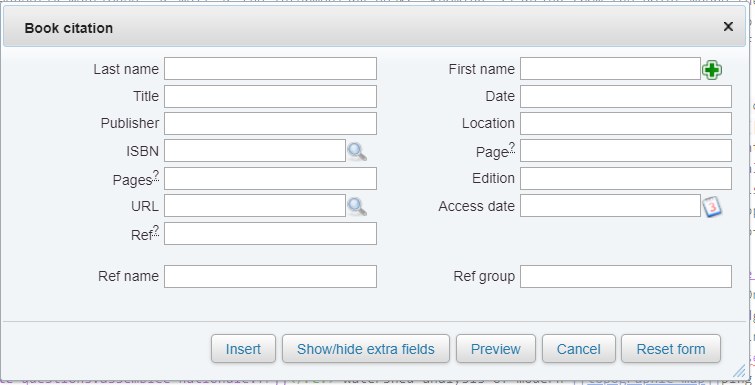The image size is (755, 385).
Task: Click the ISBN lookup magnifier icon
Action: [357, 152]
